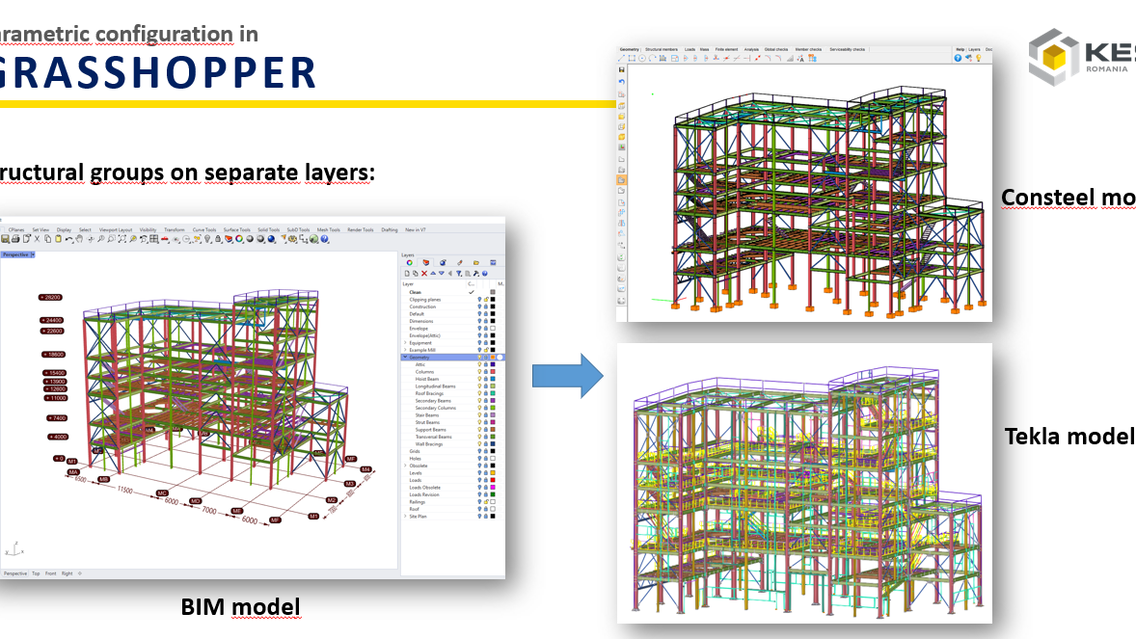Switch to Right viewport tab in Rhino
The width and height of the screenshot is (1136, 639).
pos(67,573)
